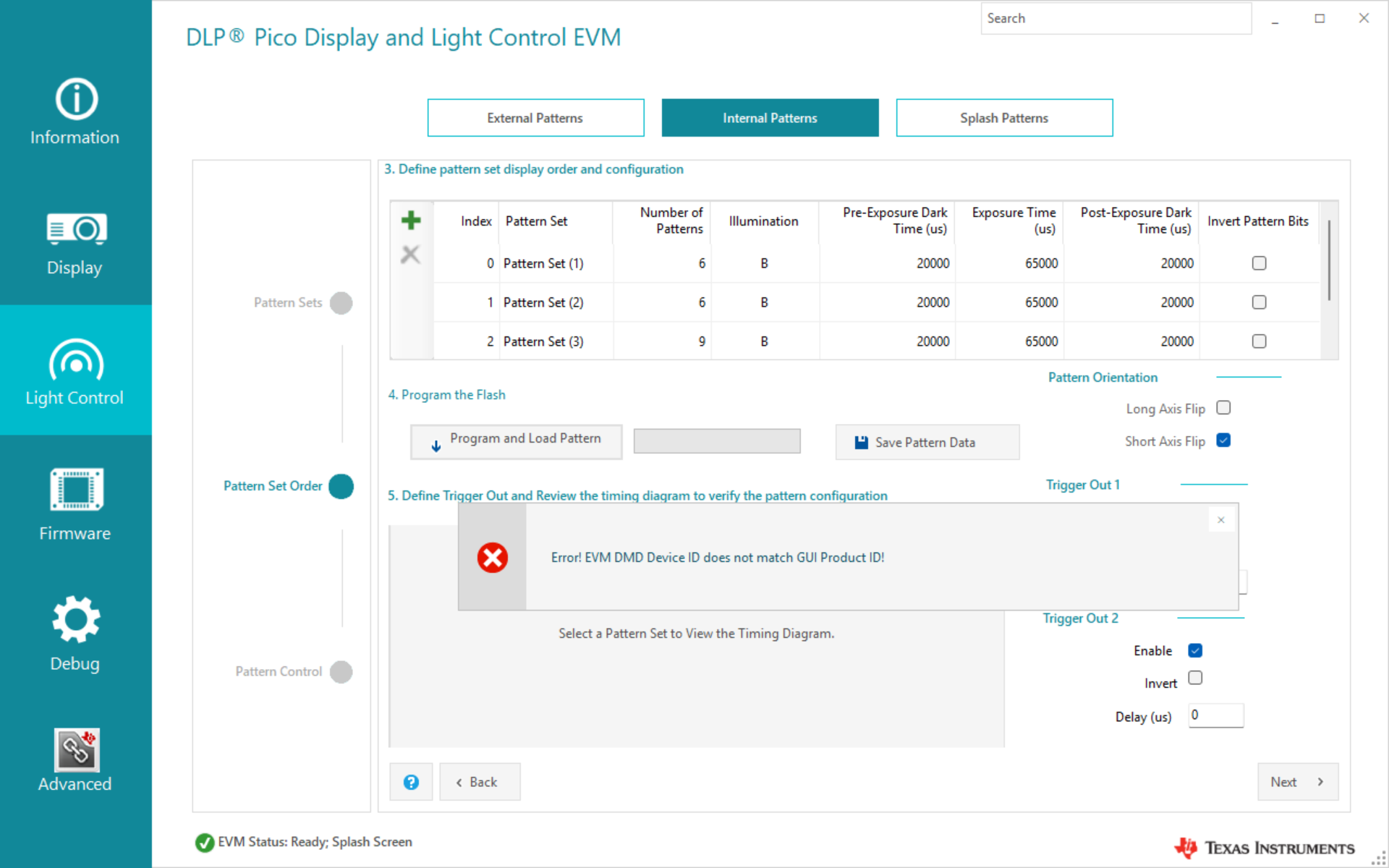Disable Short Axis Flip checkbox
The height and width of the screenshot is (868, 1389).
coord(1224,441)
